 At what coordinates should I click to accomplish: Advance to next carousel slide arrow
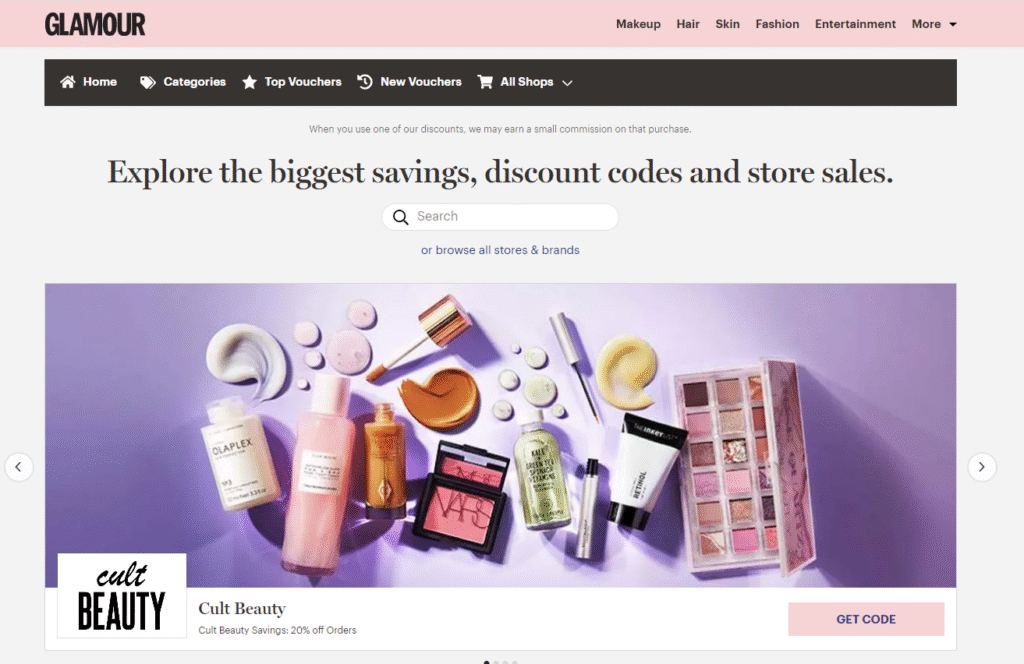(982, 467)
